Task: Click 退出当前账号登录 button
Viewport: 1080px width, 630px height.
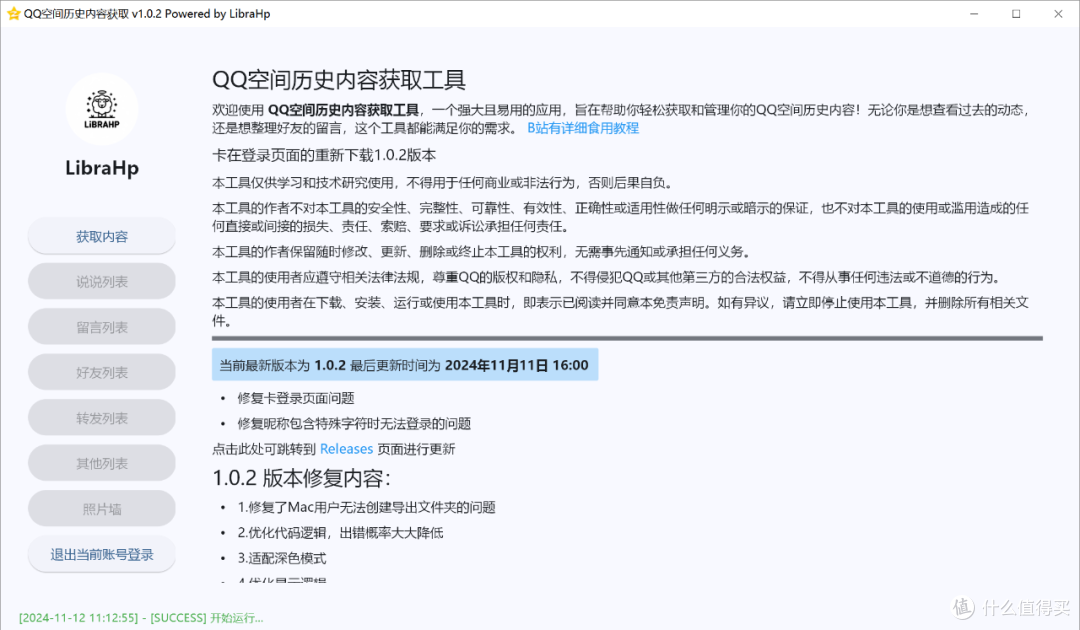Action: (101, 554)
